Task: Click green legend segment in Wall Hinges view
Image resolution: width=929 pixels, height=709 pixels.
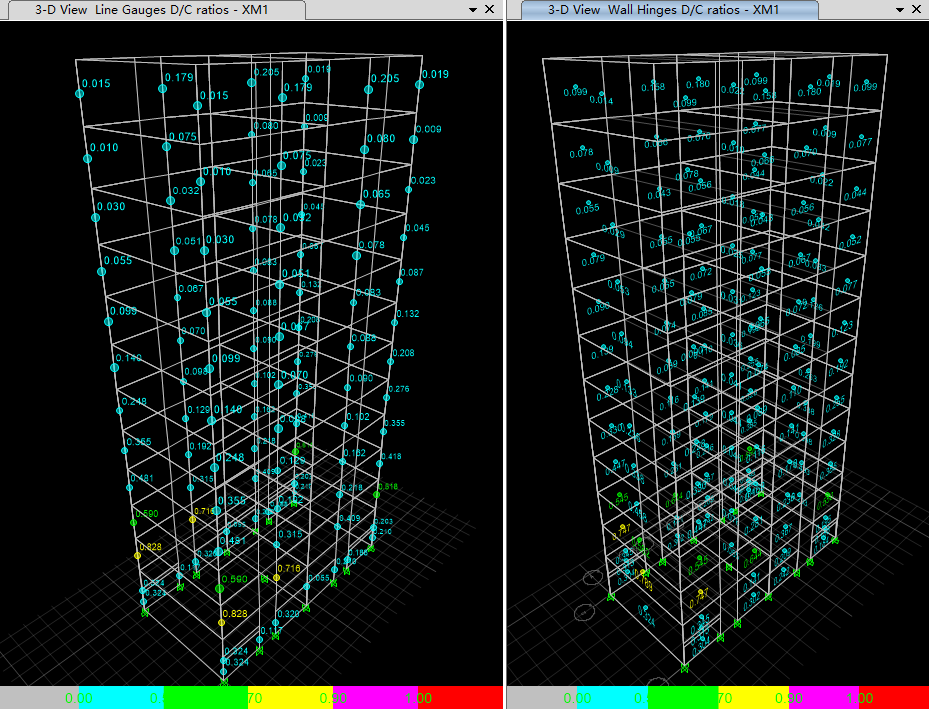Action: coord(683,698)
